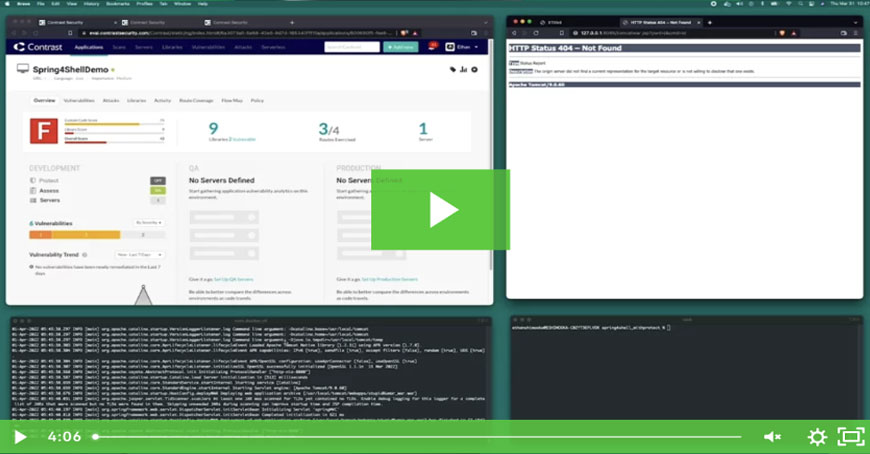This screenshot has height=454, width=870.
Task: Open video settings via the gear icon
Action: click(816, 437)
